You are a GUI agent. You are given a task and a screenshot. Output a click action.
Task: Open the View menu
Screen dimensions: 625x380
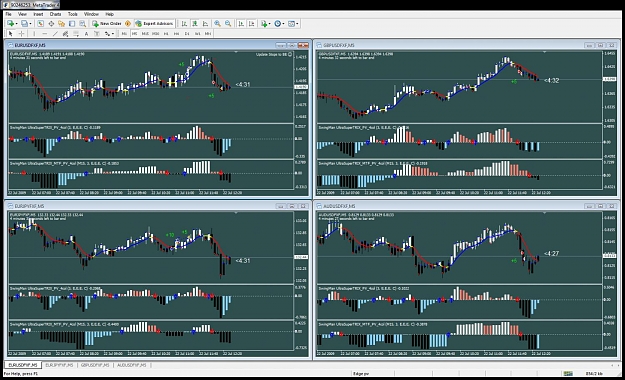tap(22, 14)
